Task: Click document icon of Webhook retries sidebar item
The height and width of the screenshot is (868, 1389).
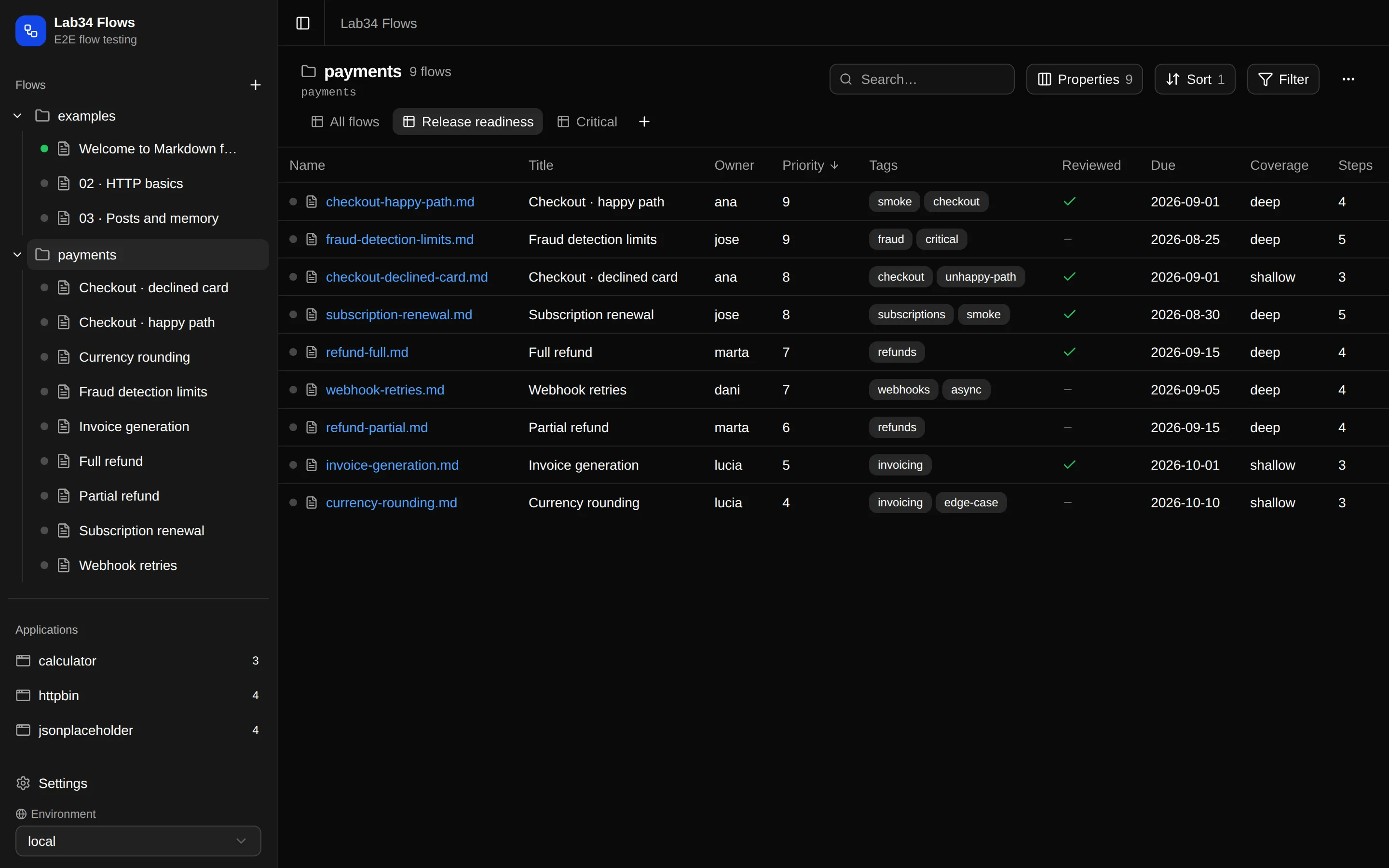Action: point(64,566)
